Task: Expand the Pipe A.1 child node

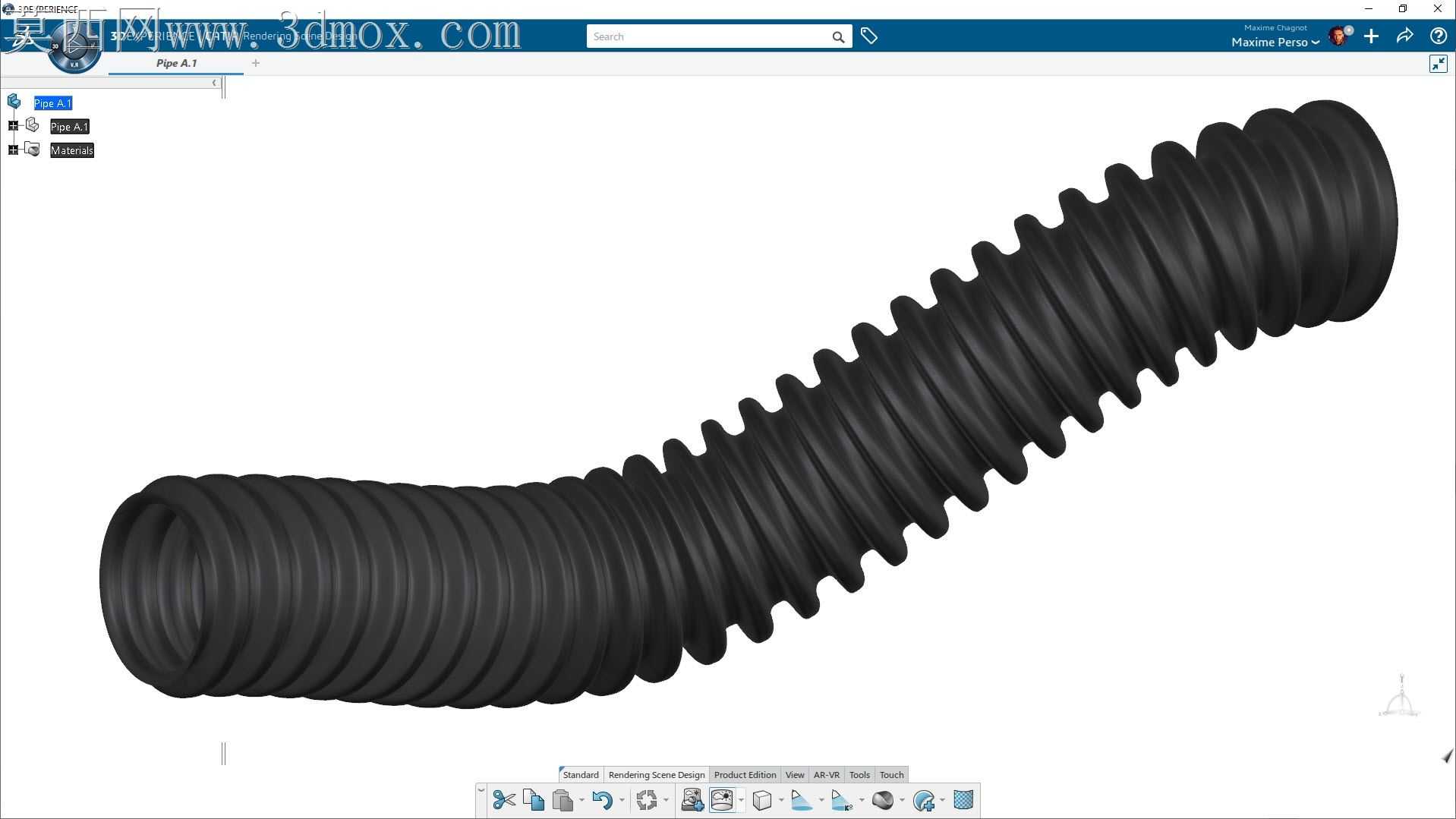Action: click(13, 126)
